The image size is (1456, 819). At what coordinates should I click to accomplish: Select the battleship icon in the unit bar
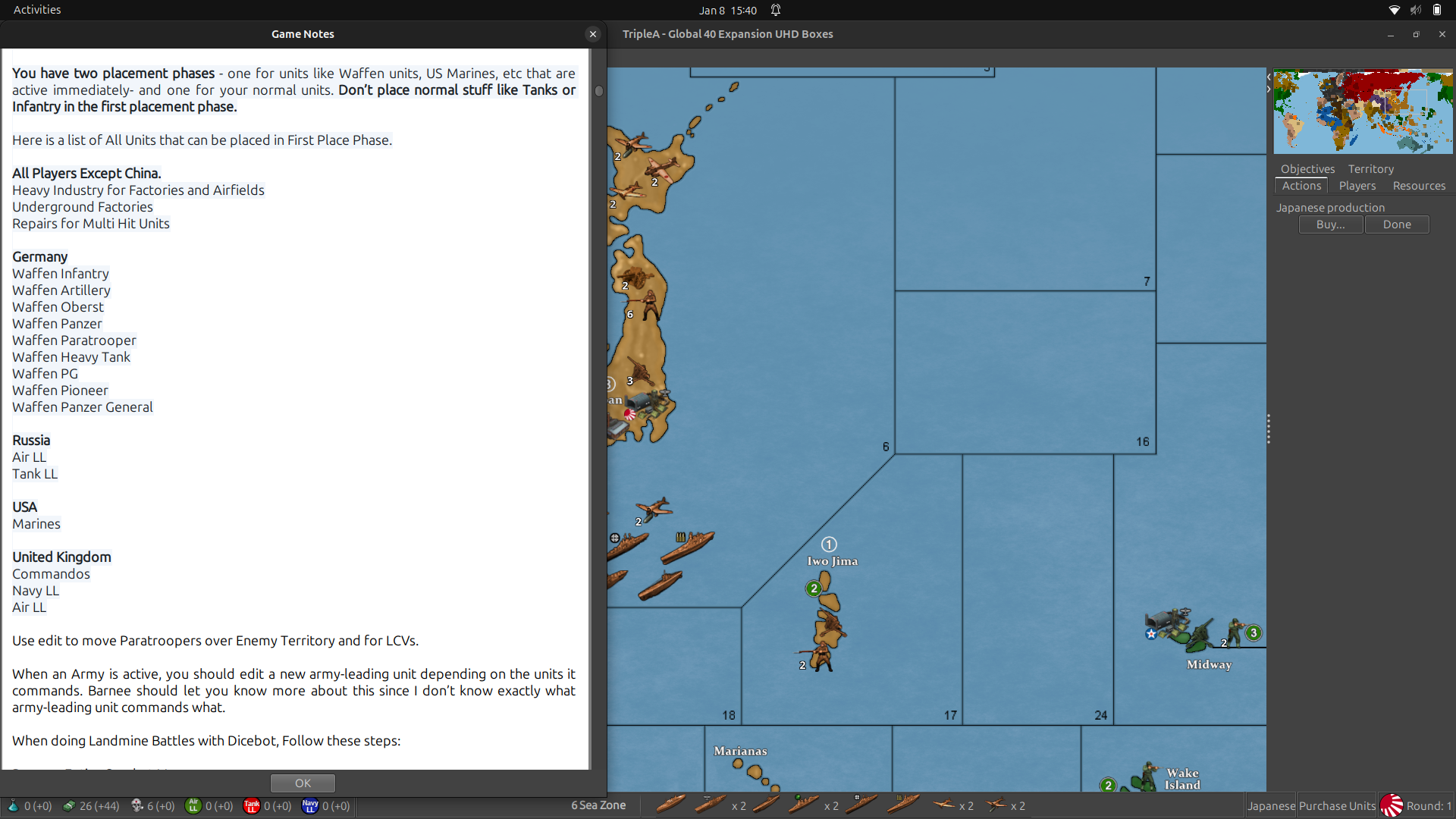[x=670, y=805]
